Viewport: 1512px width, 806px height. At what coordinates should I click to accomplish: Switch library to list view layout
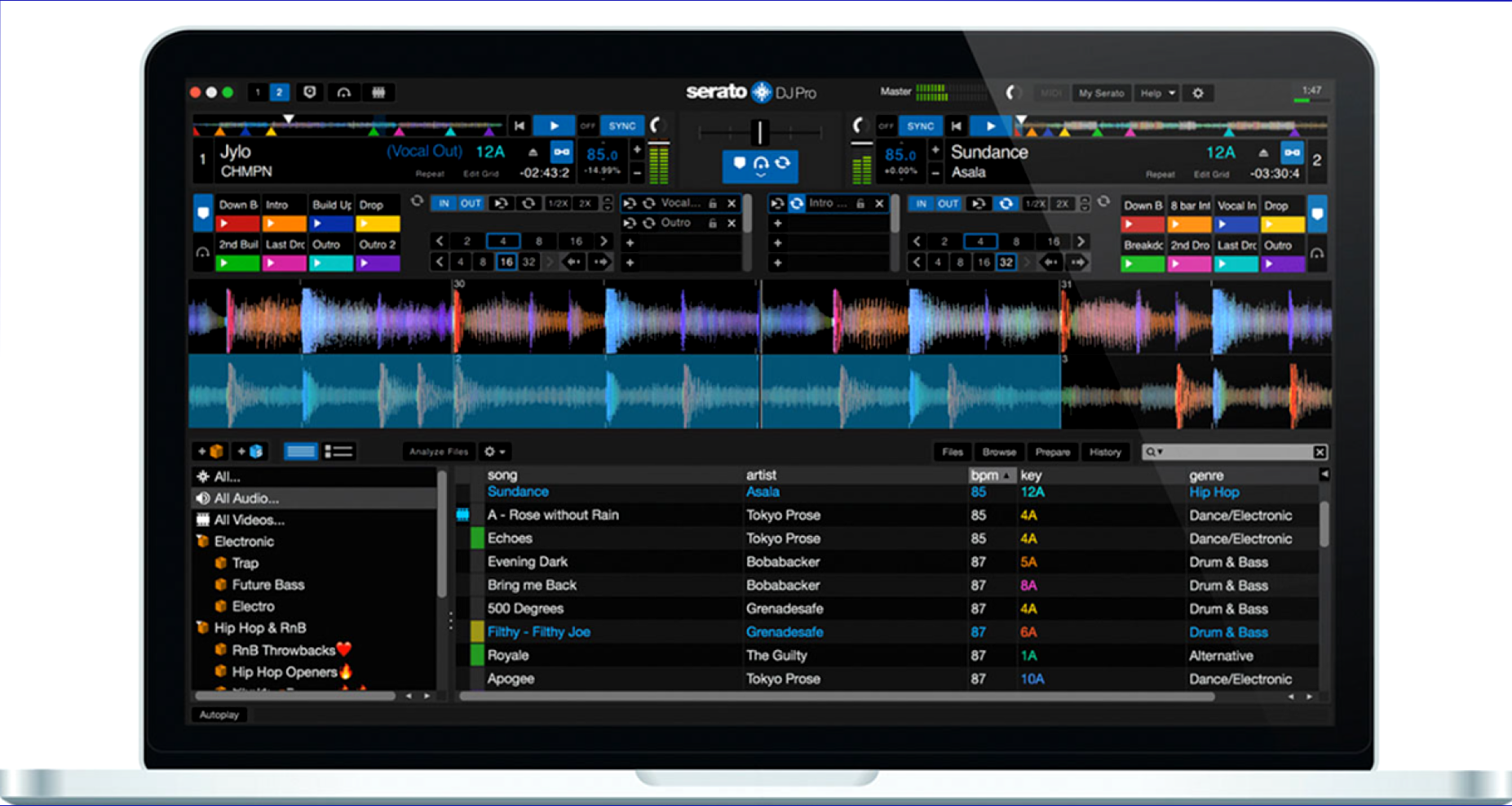[x=338, y=451]
